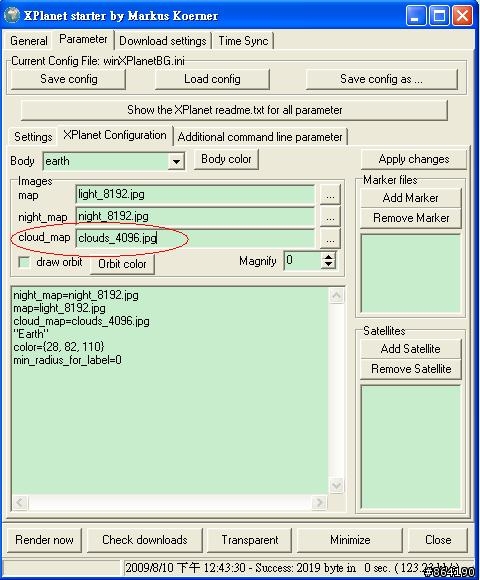
Task: Click the Remove Marker button
Action: pyautogui.click(x=410, y=218)
